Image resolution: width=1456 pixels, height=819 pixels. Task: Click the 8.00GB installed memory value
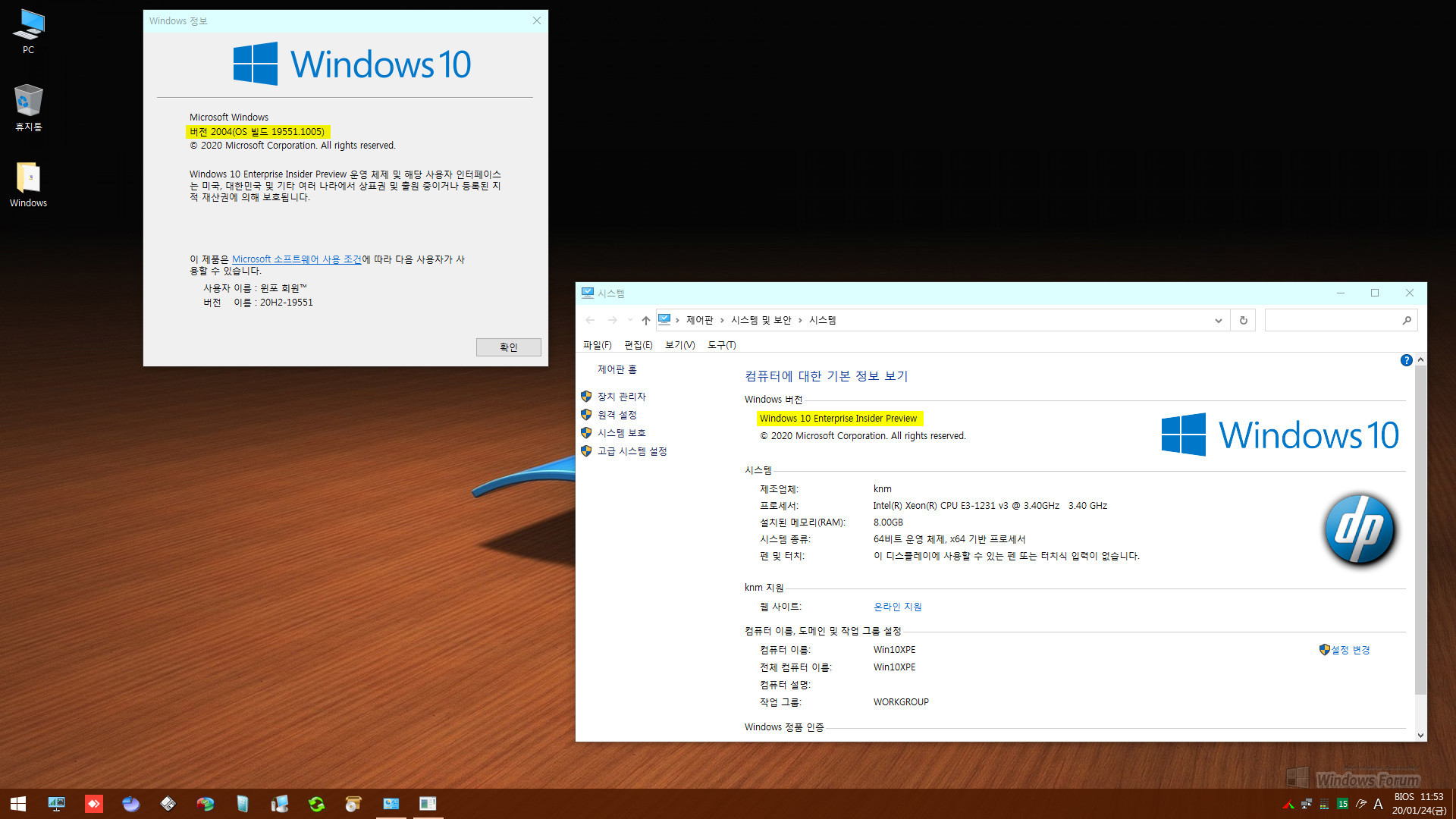(888, 522)
